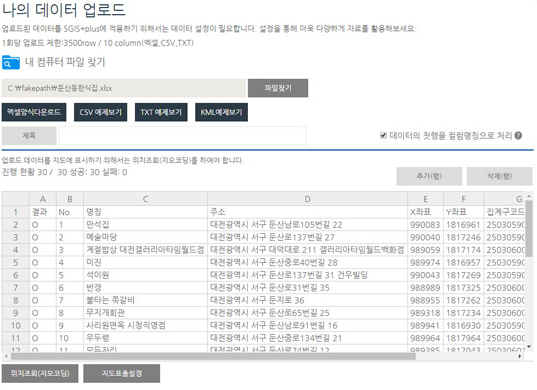This screenshot has height=390, width=537.
Task: Click the cell '우두령'
Action: click(145, 338)
